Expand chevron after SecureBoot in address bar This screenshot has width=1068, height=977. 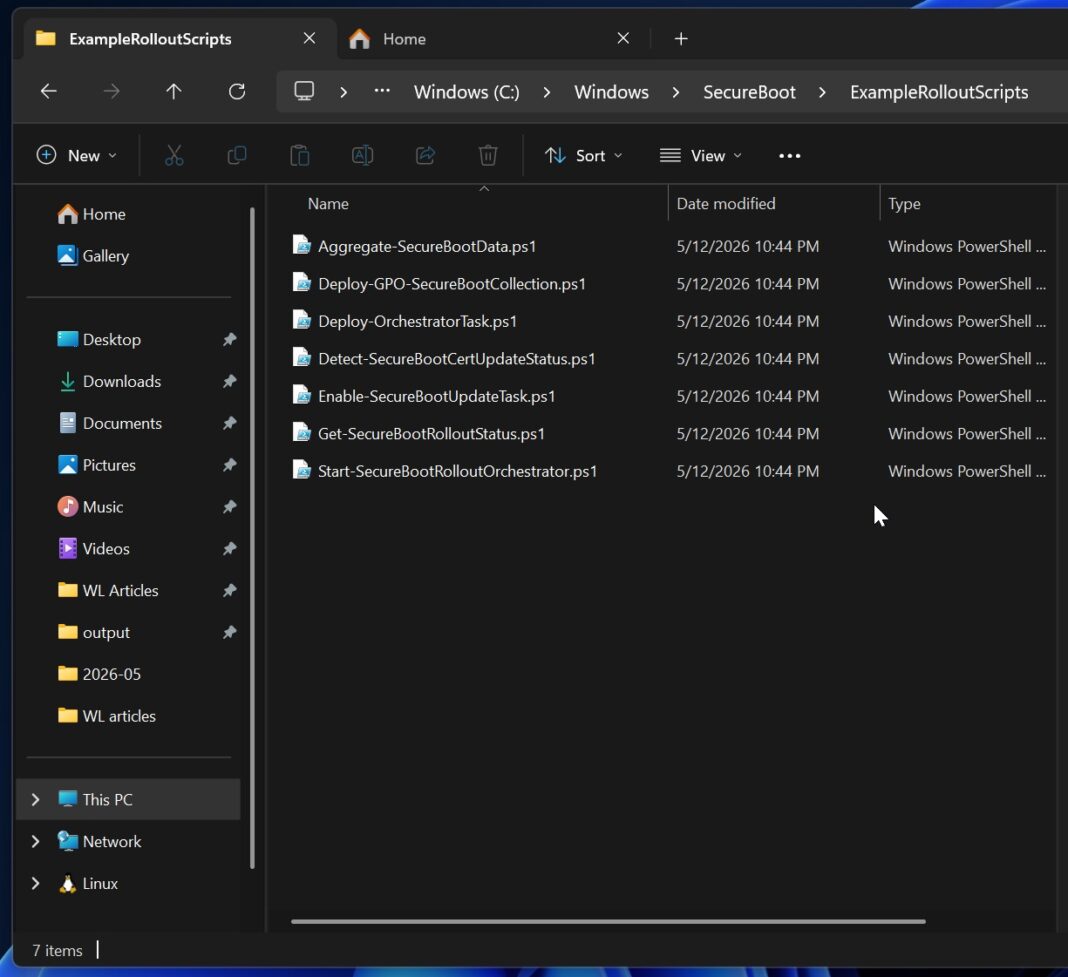click(822, 92)
